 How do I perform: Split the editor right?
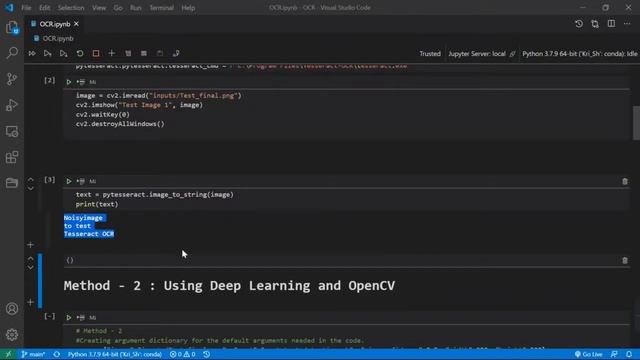[611, 24]
